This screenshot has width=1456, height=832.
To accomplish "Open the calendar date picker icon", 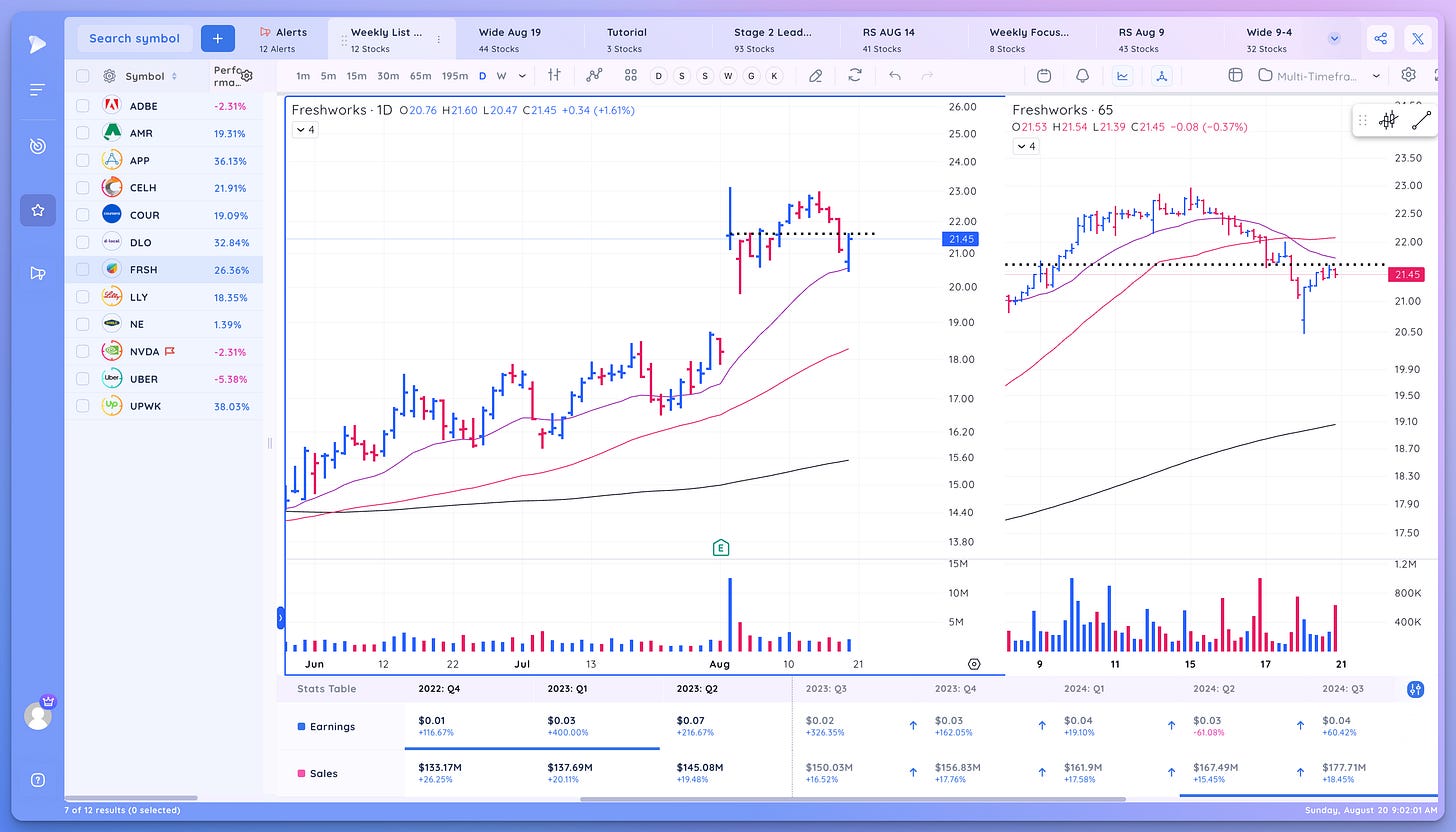I will (x=1044, y=75).
